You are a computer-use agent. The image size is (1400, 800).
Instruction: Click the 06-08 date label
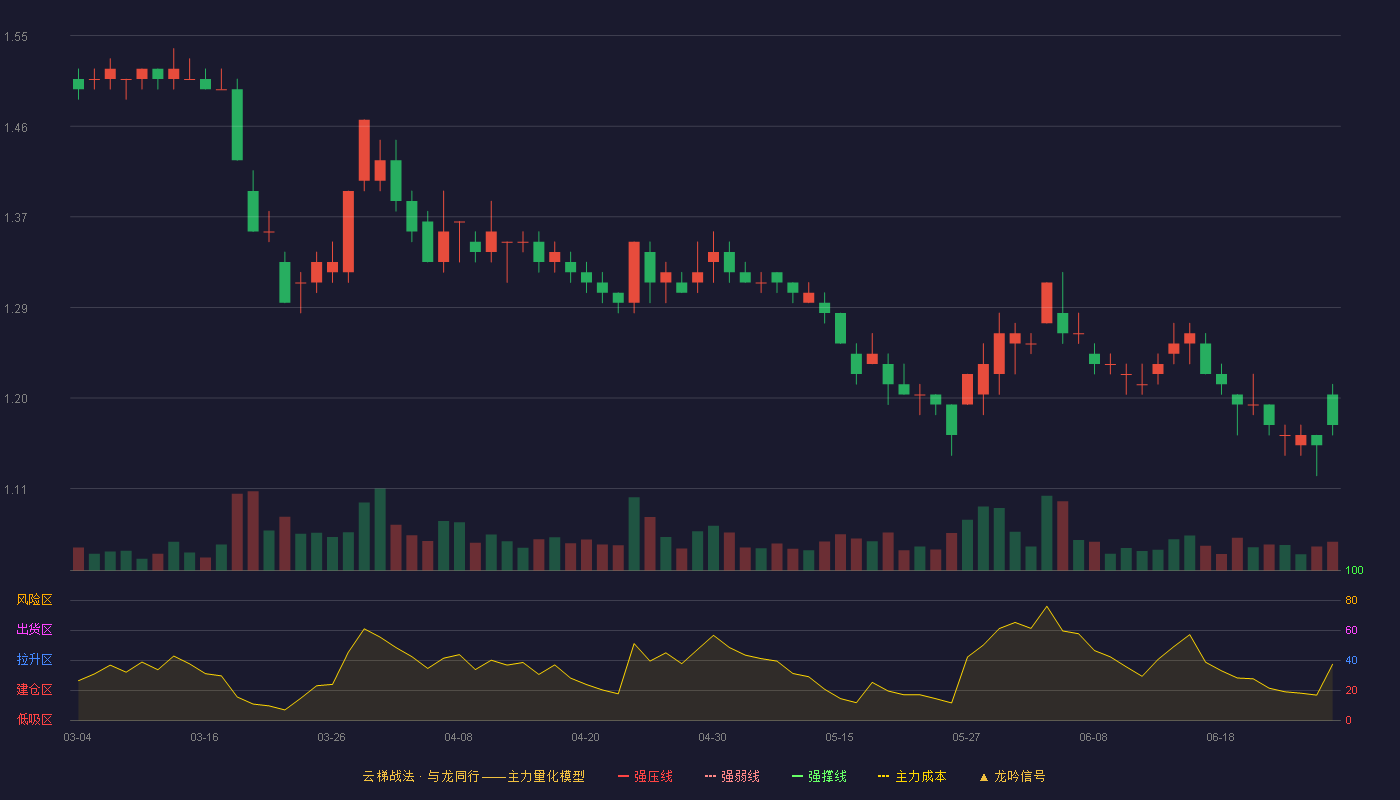(x=1093, y=737)
